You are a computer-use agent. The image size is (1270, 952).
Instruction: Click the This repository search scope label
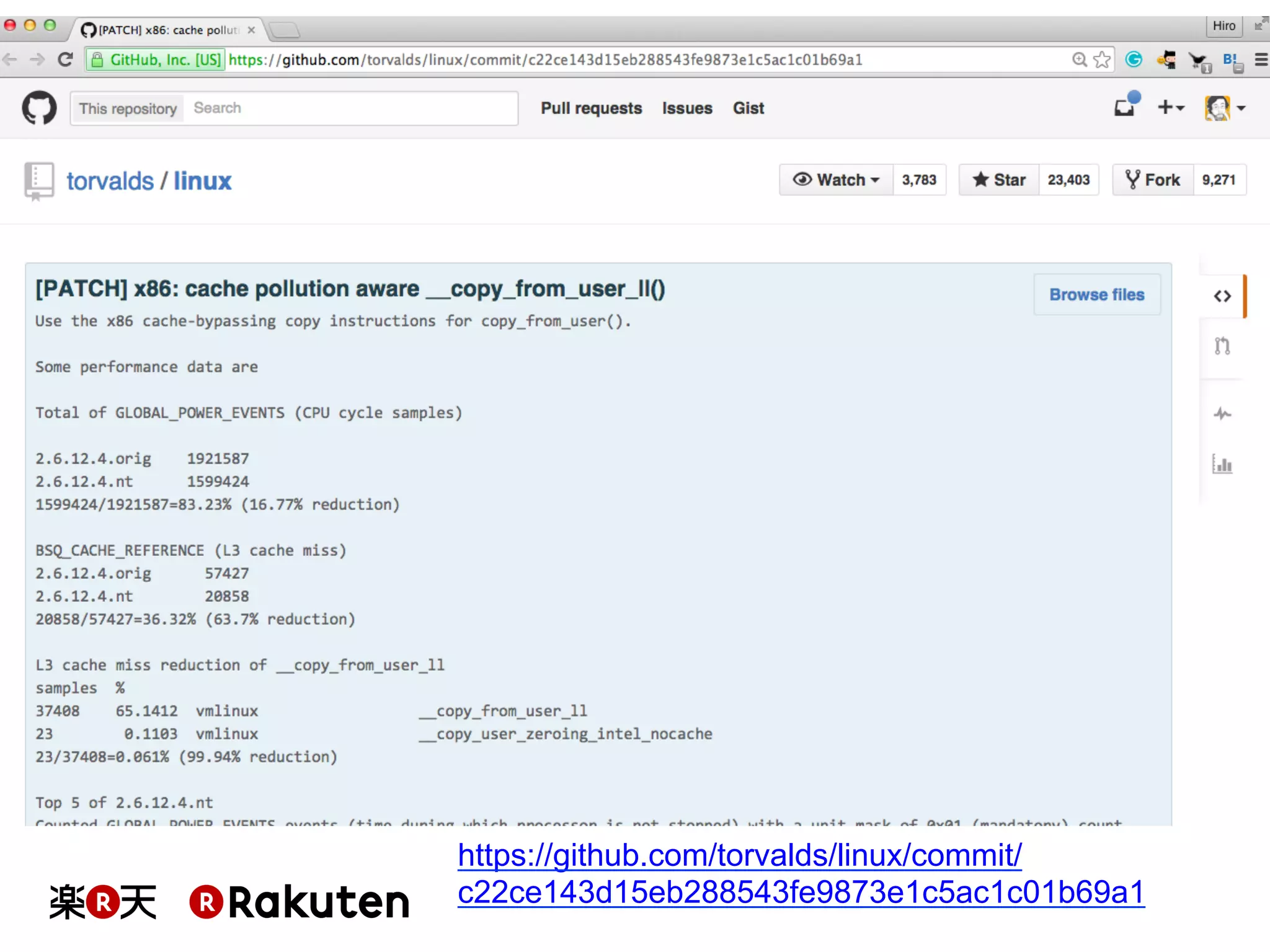(x=128, y=108)
